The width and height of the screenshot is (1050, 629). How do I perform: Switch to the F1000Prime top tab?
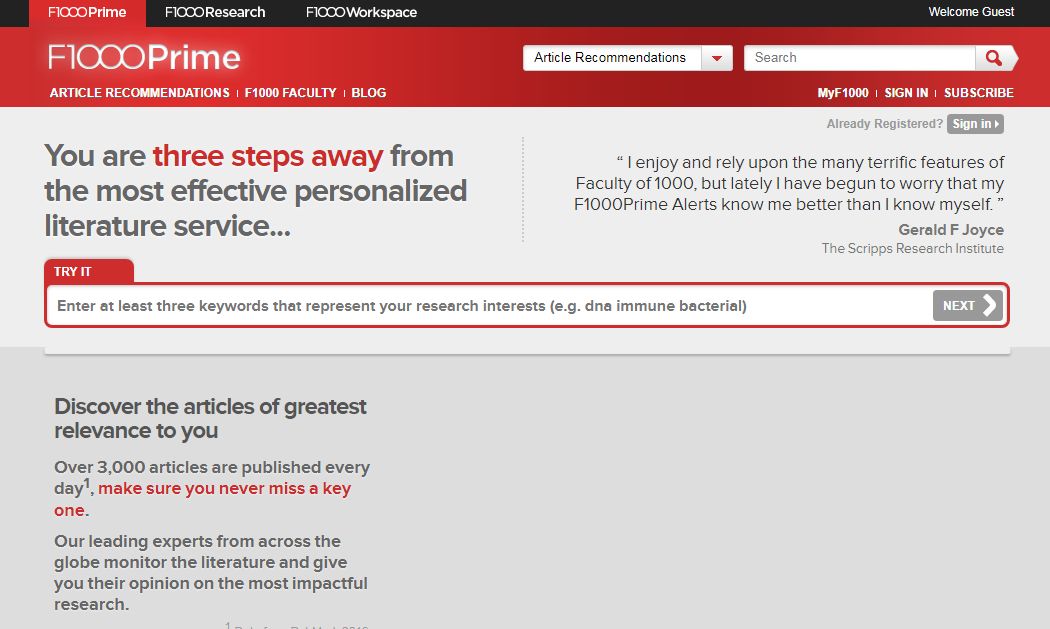[x=87, y=13]
